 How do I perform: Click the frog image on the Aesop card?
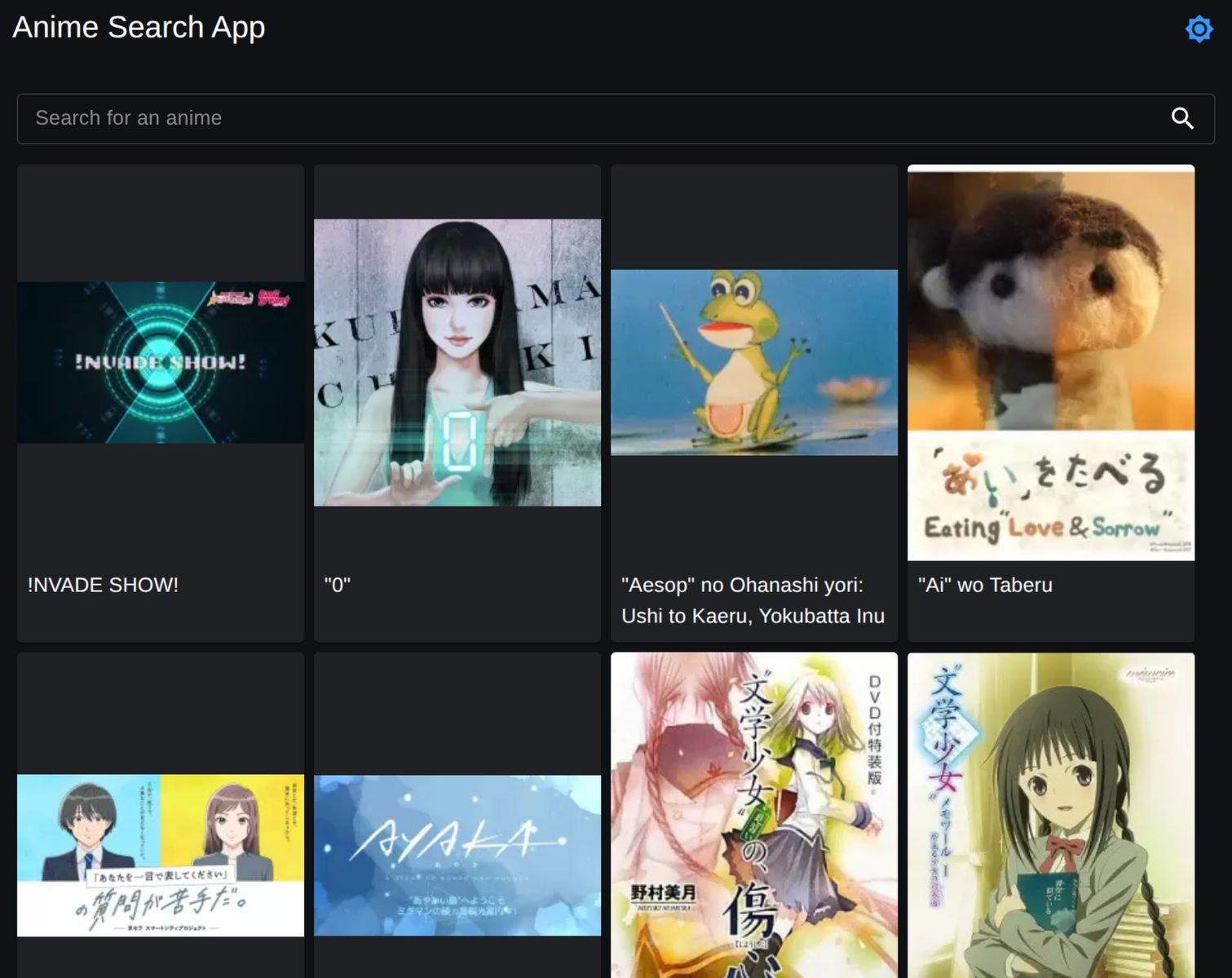(x=753, y=362)
